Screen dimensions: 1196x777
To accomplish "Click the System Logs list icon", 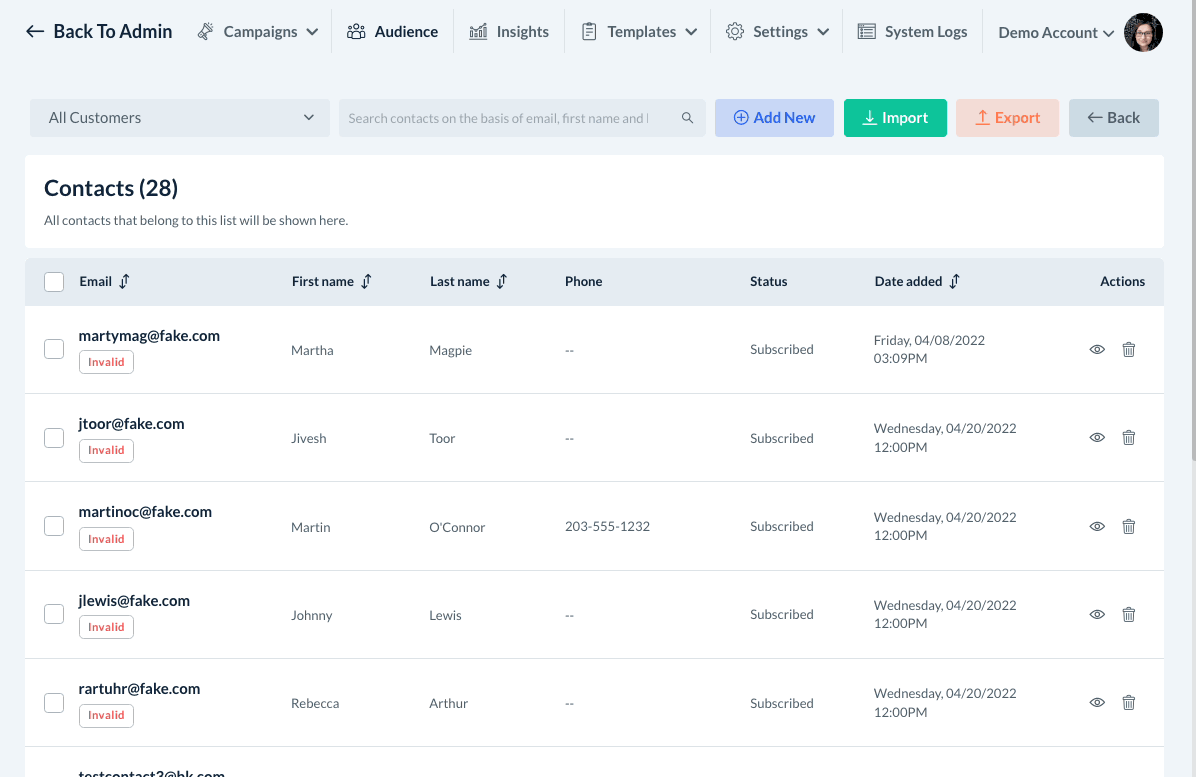I will (866, 31).
